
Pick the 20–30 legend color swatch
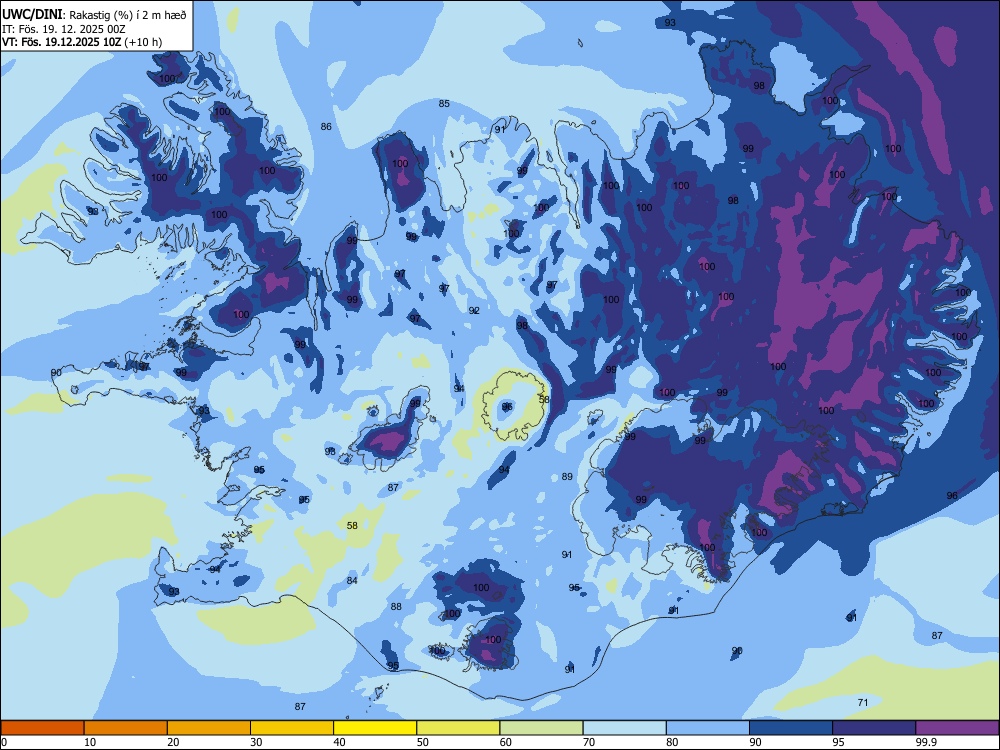(x=209, y=728)
